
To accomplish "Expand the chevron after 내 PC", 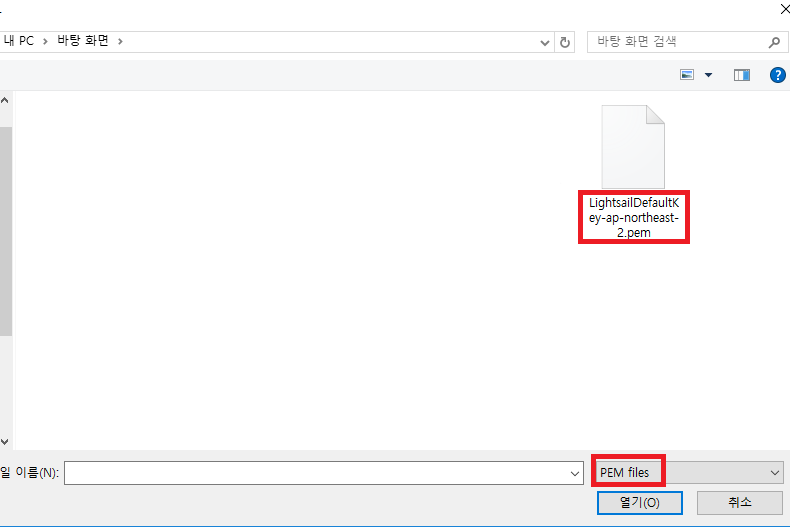I will tap(45, 41).
